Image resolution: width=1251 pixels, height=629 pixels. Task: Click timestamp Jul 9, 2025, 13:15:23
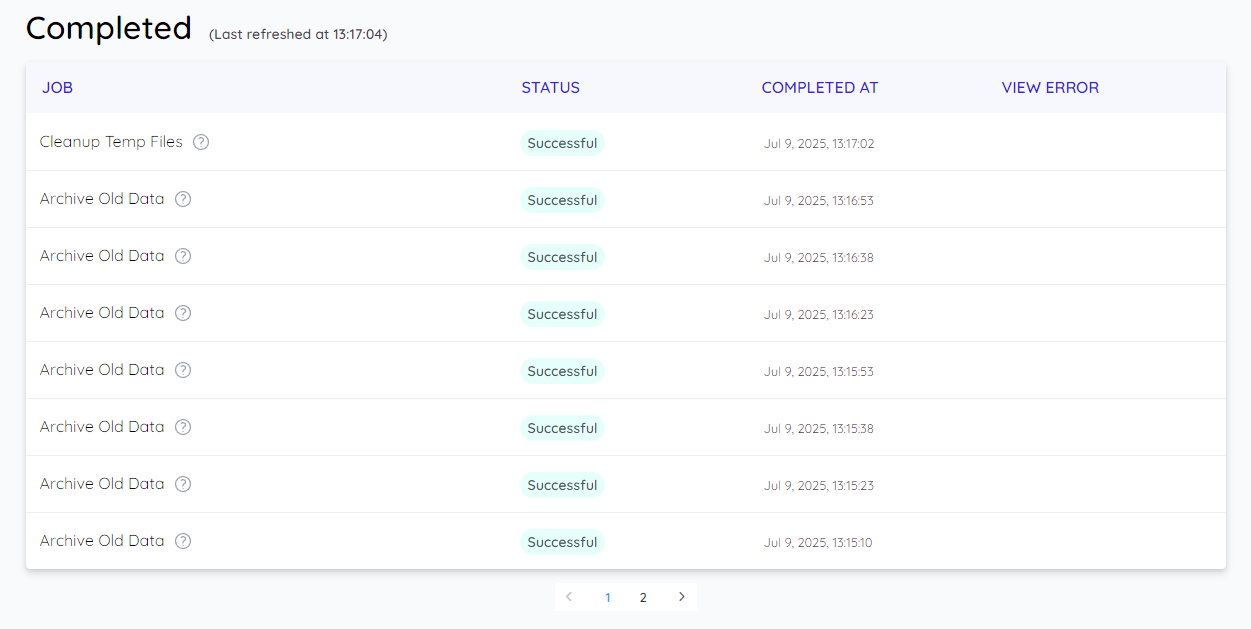819,486
